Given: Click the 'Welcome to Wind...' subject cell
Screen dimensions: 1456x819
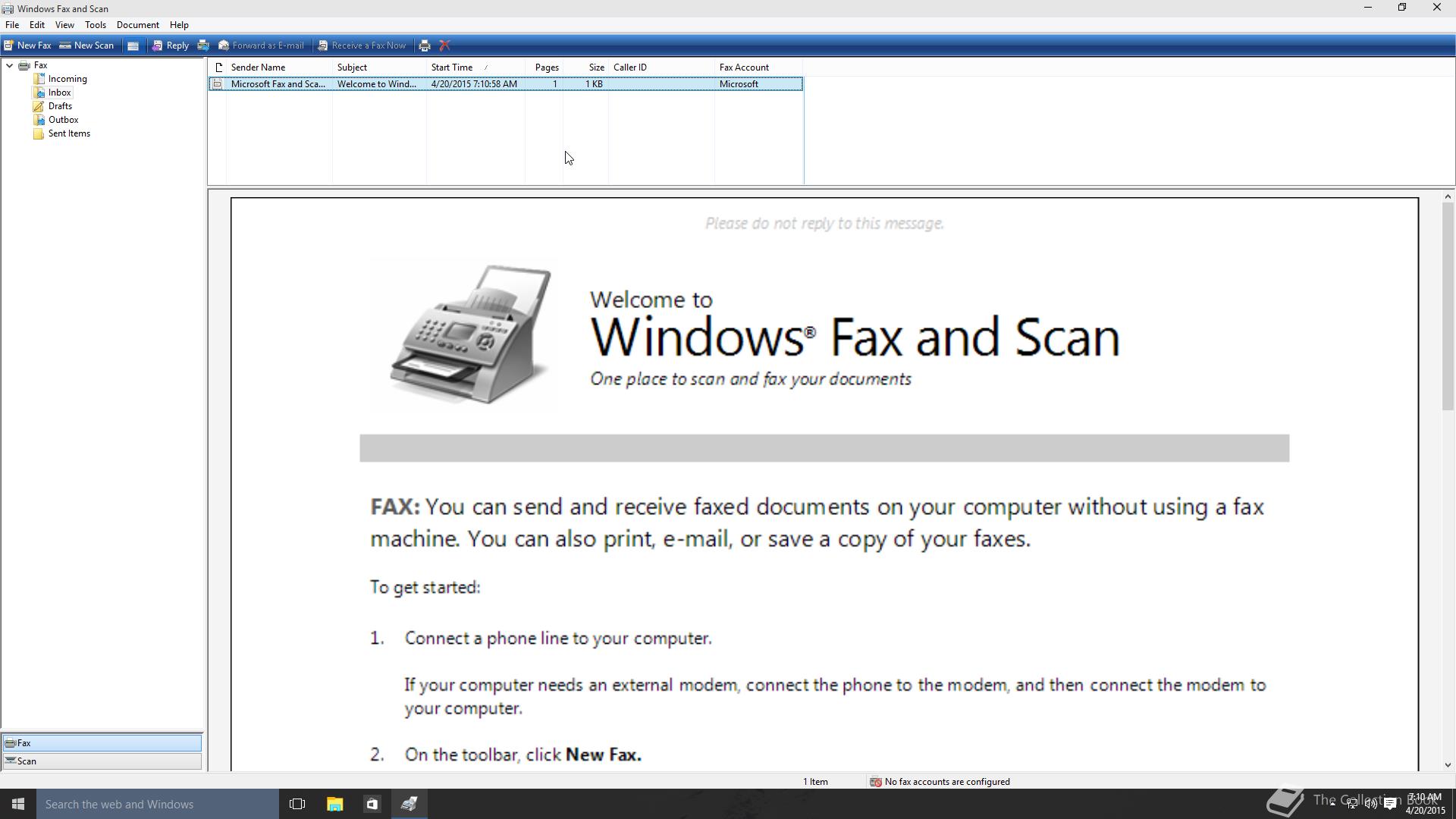Looking at the screenshot, I should pyautogui.click(x=377, y=84).
